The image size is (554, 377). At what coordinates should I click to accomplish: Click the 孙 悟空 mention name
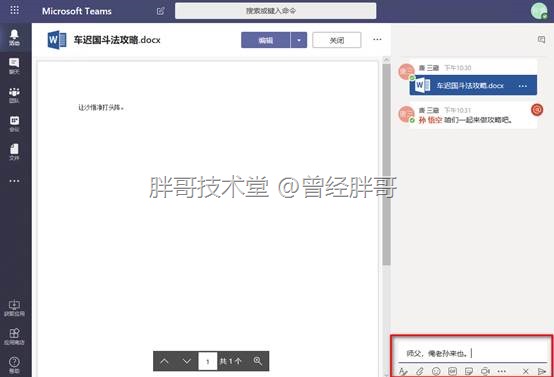(430, 120)
